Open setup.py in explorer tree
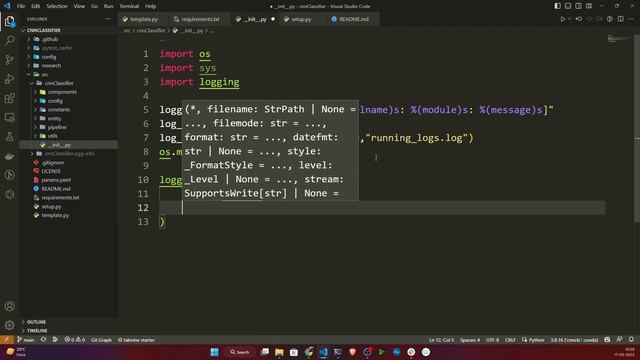Image resolution: width=640 pixels, height=360 pixels. pyautogui.click(x=51, y=207)
